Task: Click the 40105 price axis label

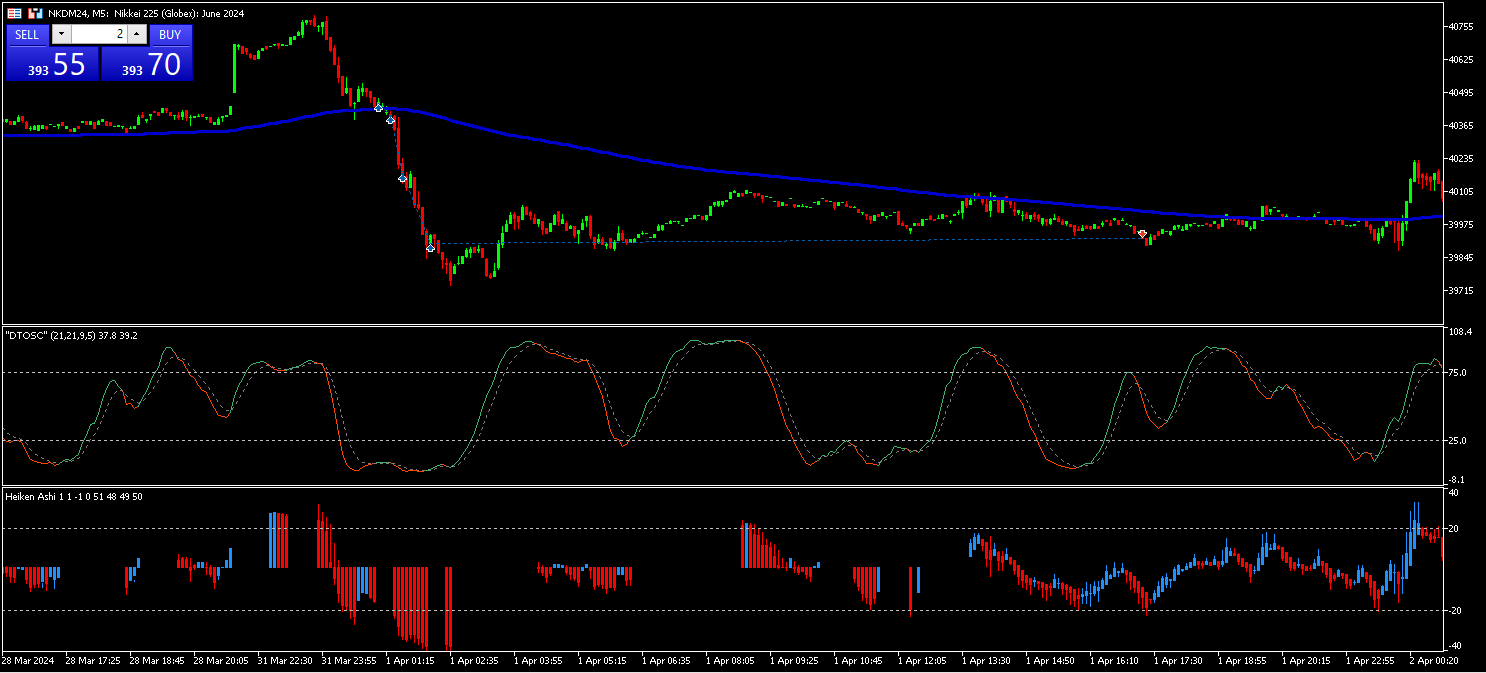Action: tap(1461, 191)
